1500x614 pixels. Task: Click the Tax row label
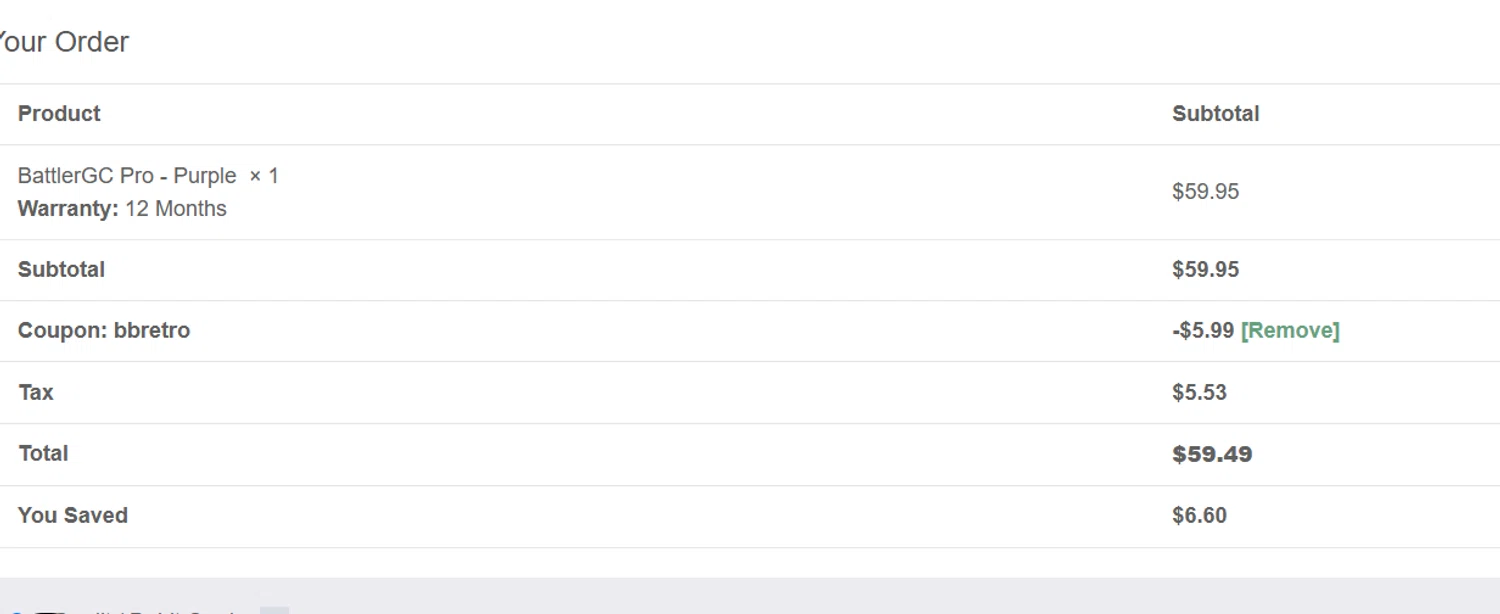[x=36, y=393]
